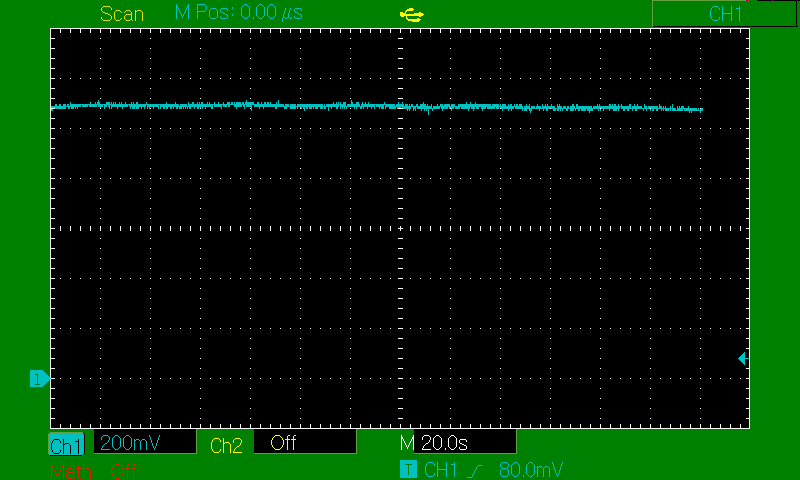Select the Ch1 channel label
800x480 pixels.
coord(66,445)
